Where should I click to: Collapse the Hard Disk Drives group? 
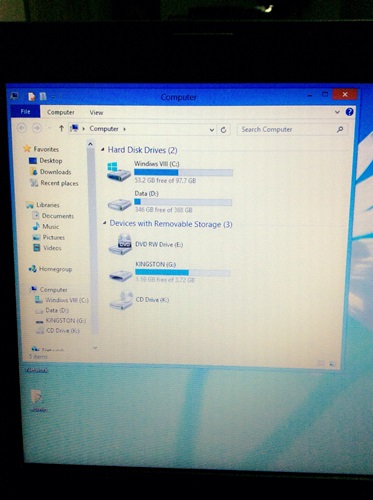pos(103,150)
